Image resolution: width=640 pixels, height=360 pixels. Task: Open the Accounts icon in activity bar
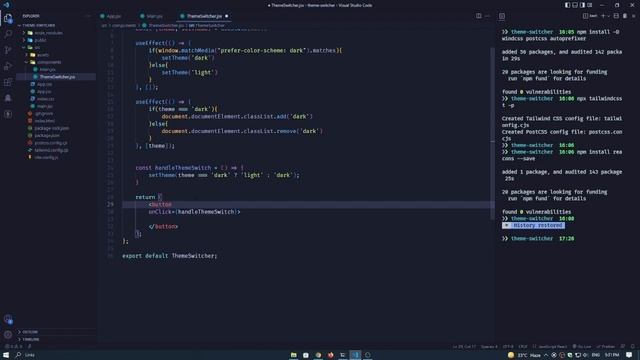8,319
